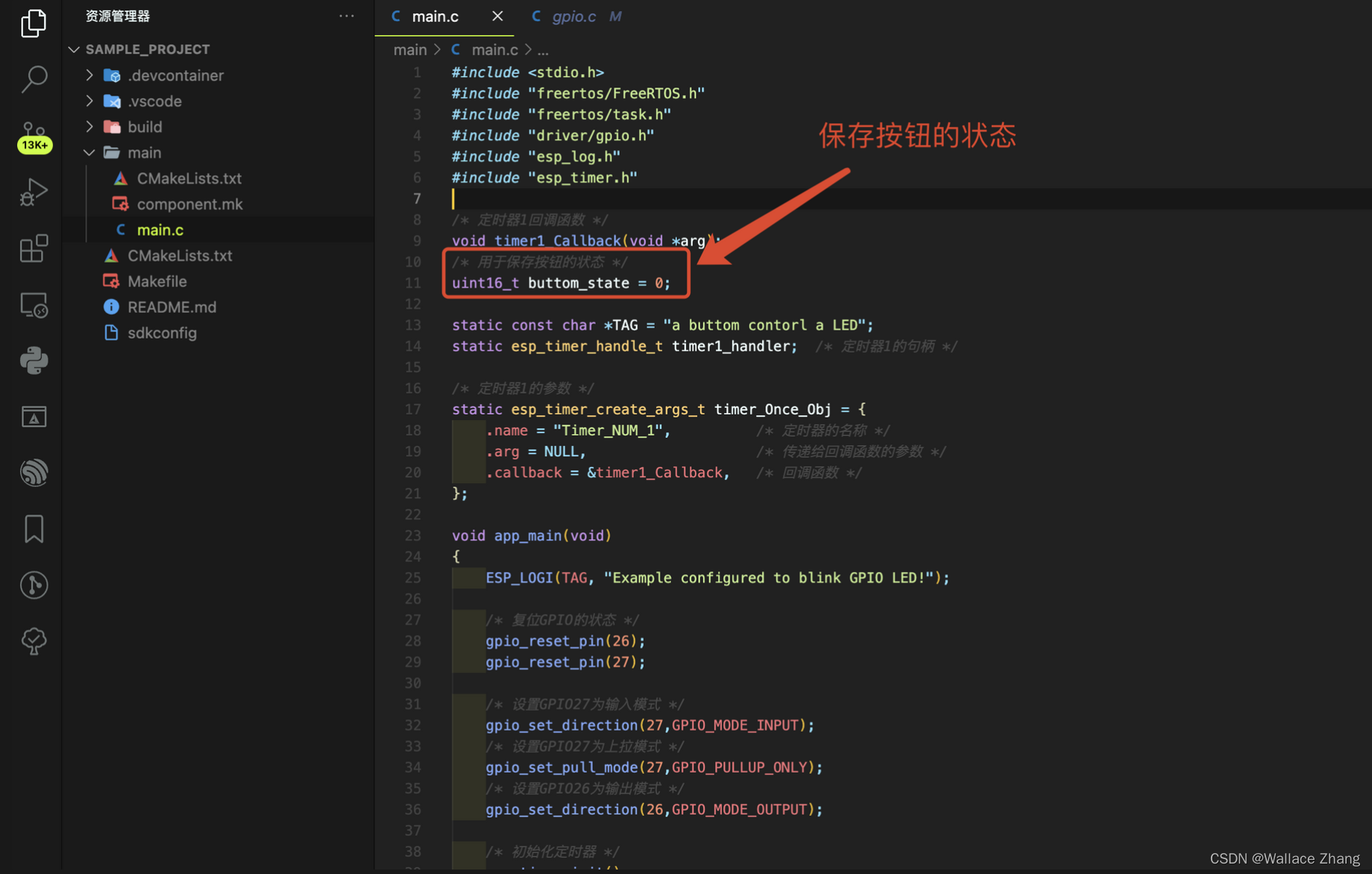Open Remote Explorer icon

point(34,305)
